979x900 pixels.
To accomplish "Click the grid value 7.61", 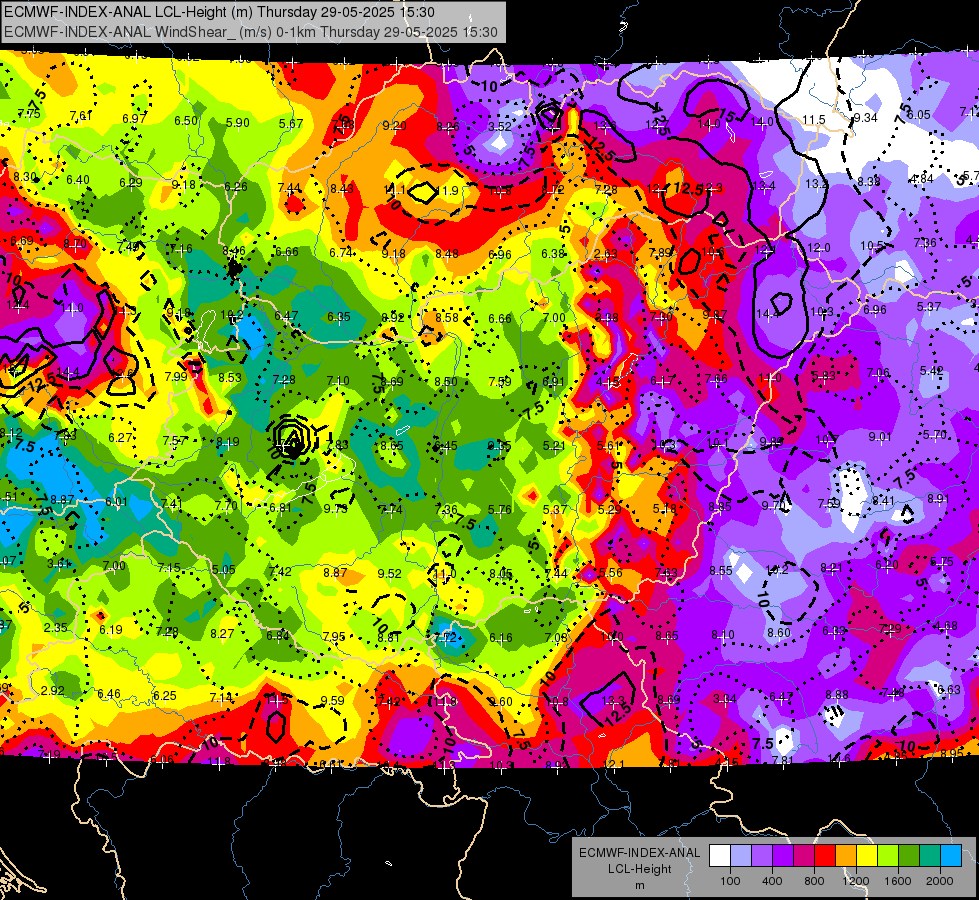I will (81, 116).
